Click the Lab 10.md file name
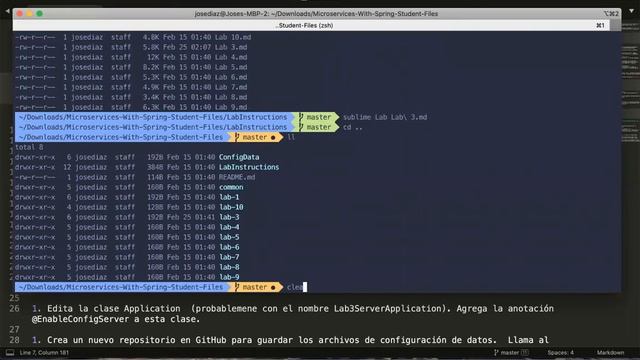Viewport: 640px width, 360px height. click(x=233, y=37)
